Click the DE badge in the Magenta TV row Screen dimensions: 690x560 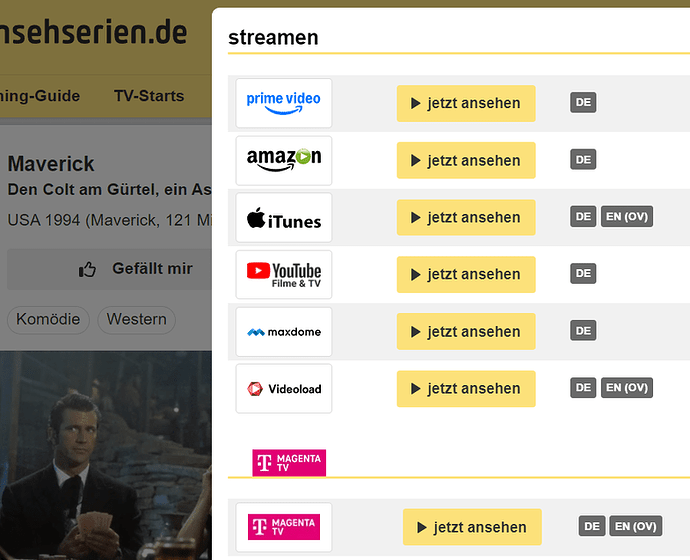(592, 526)
